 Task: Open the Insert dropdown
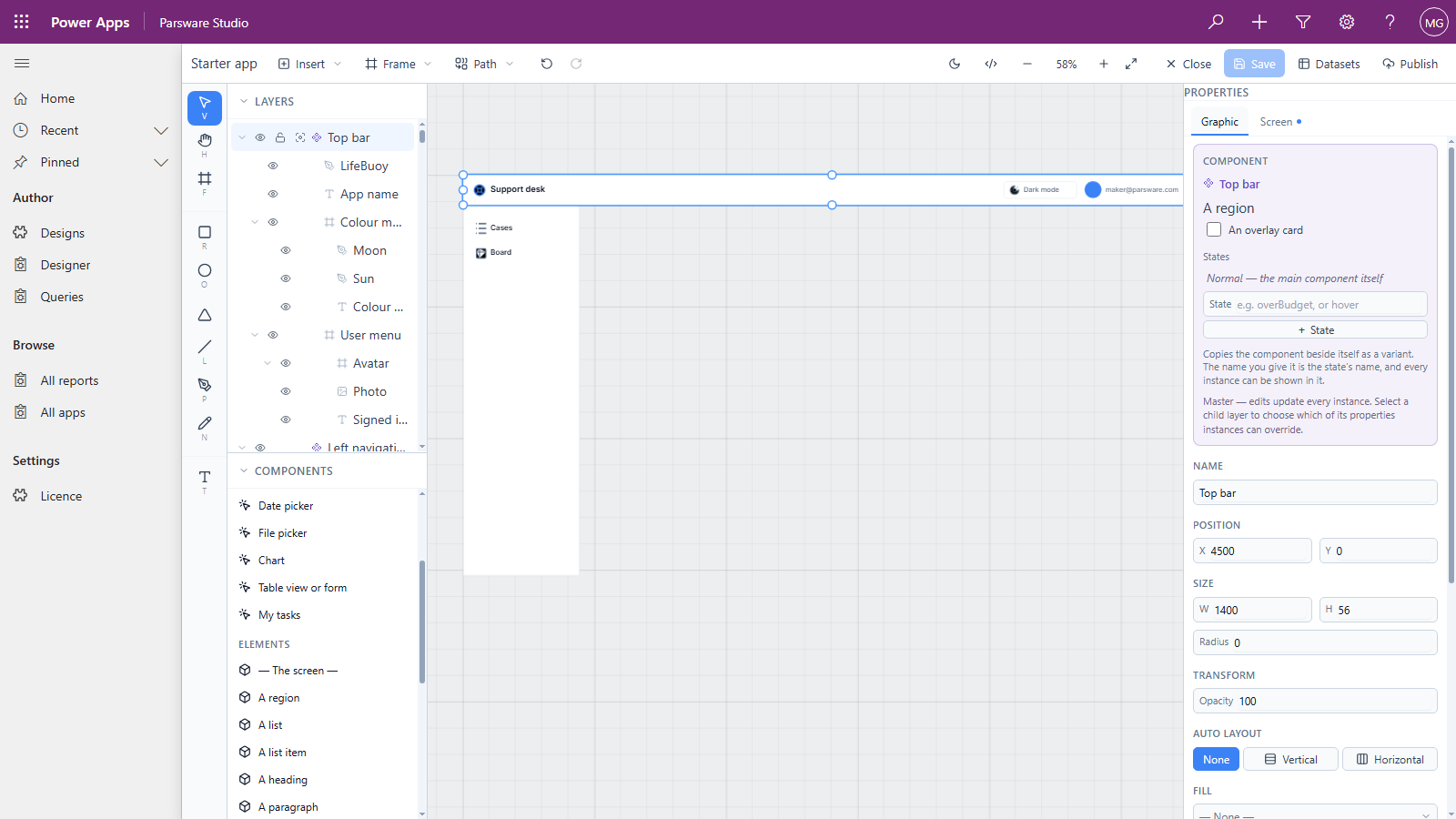(310, 64)
